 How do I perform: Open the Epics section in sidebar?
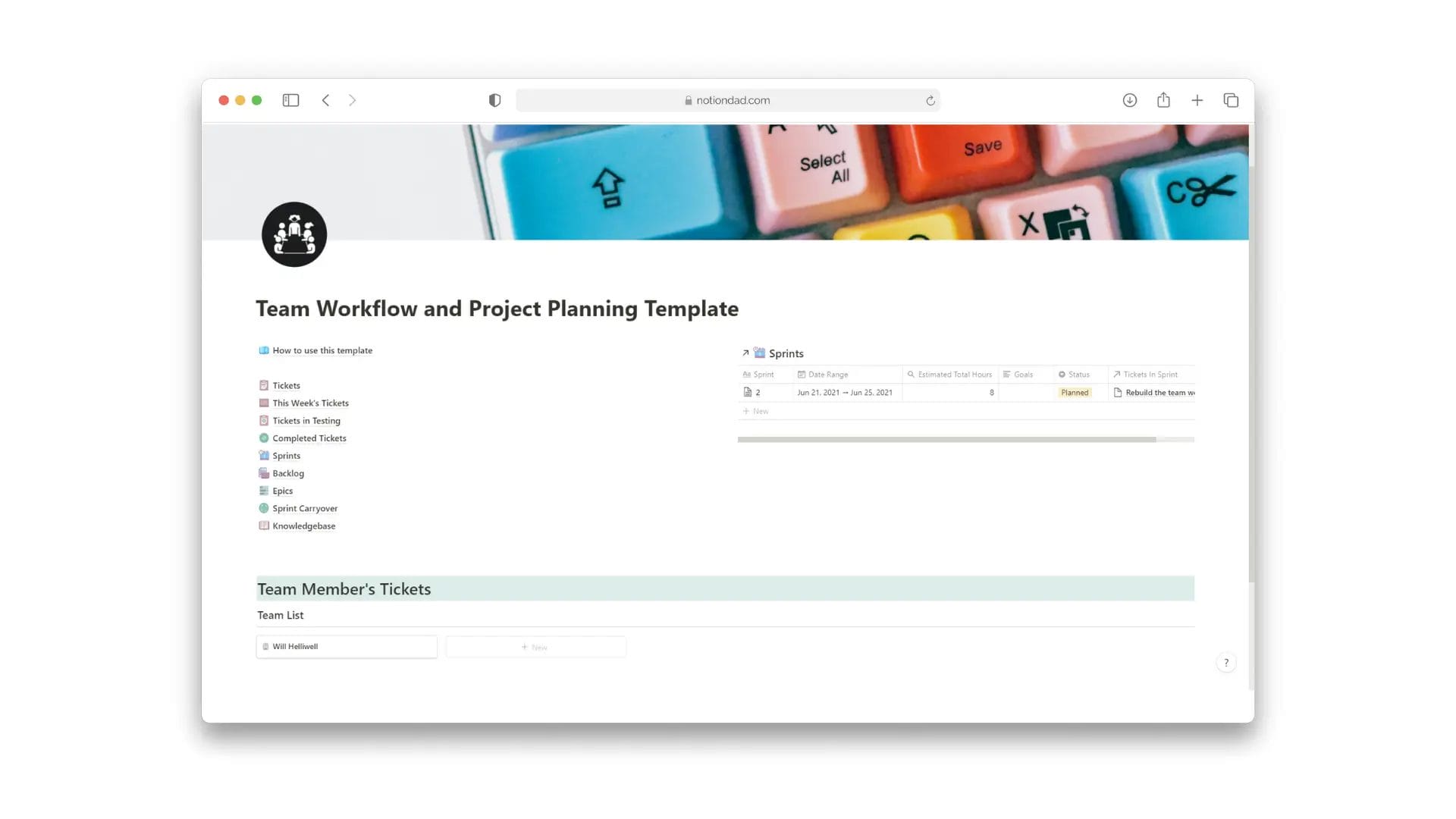(x=282, y=490)
